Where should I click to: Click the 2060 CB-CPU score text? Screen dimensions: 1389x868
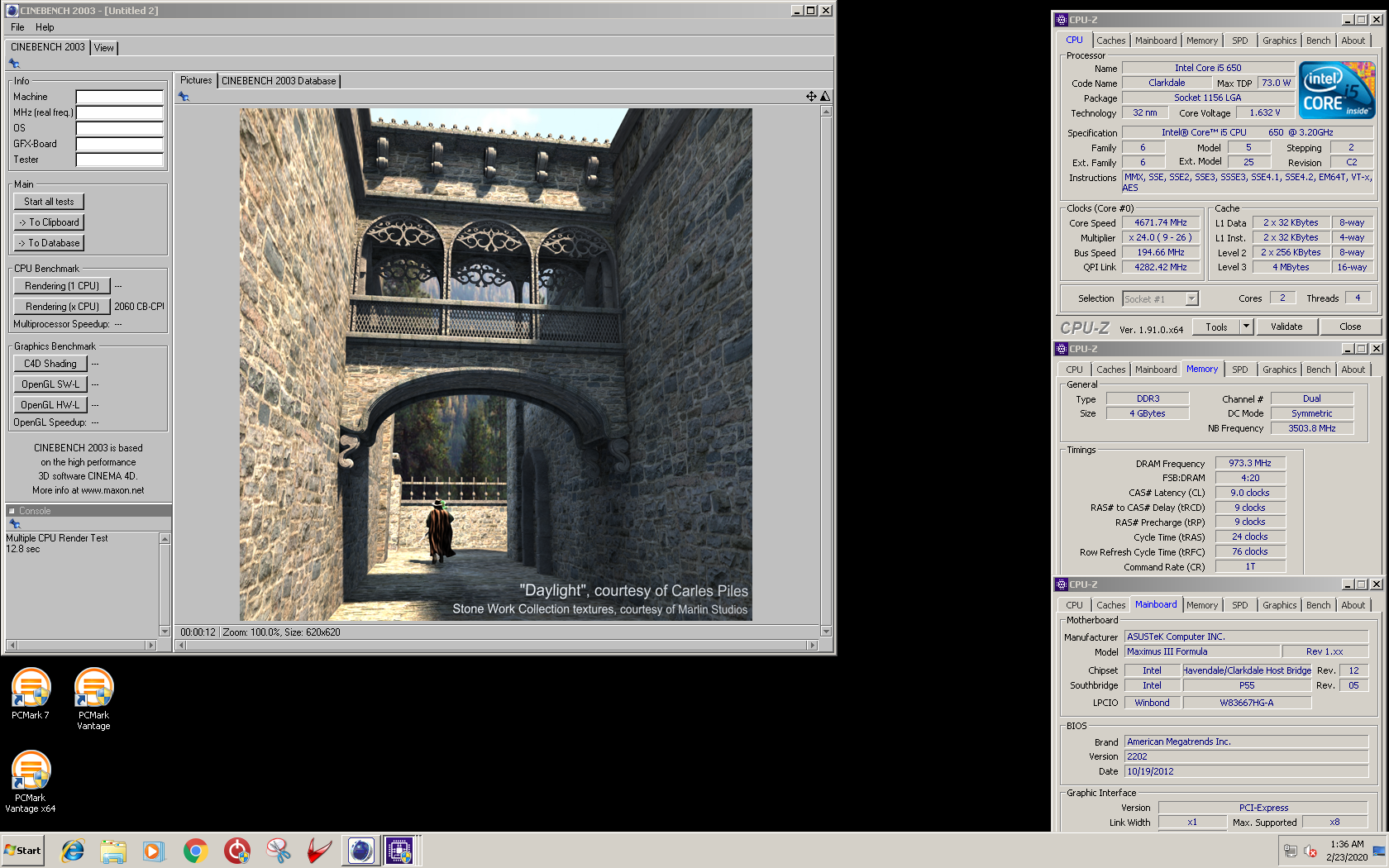pyautogui.click(x=139, y=307)
